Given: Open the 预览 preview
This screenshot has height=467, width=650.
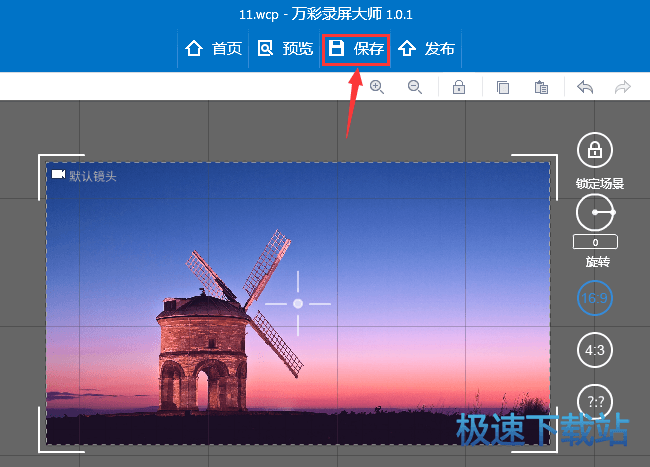Looking at the screenshot, I should [x=285, y=49].
